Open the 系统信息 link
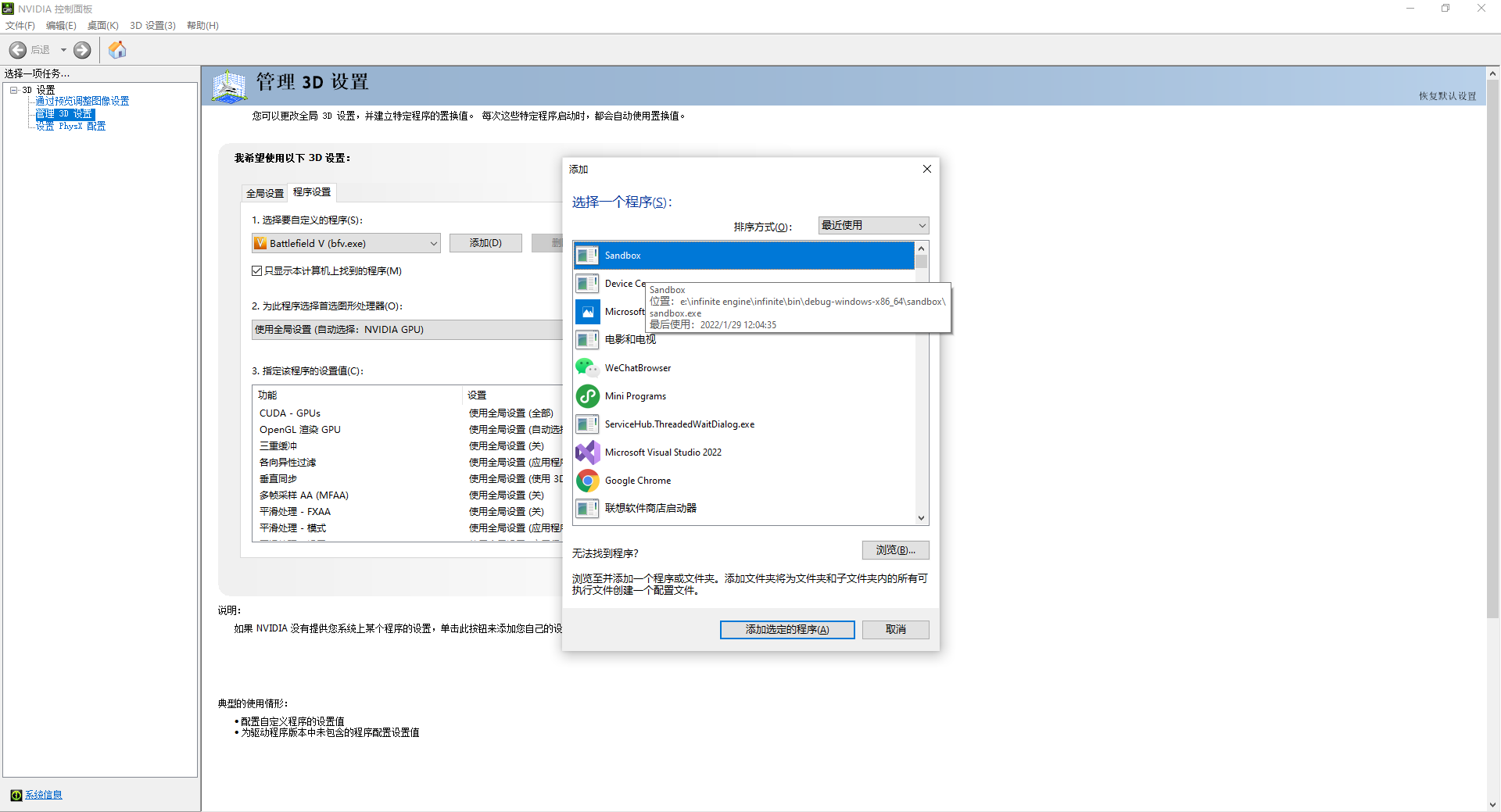Screen dimensions: 1501x812 point(44,796)
